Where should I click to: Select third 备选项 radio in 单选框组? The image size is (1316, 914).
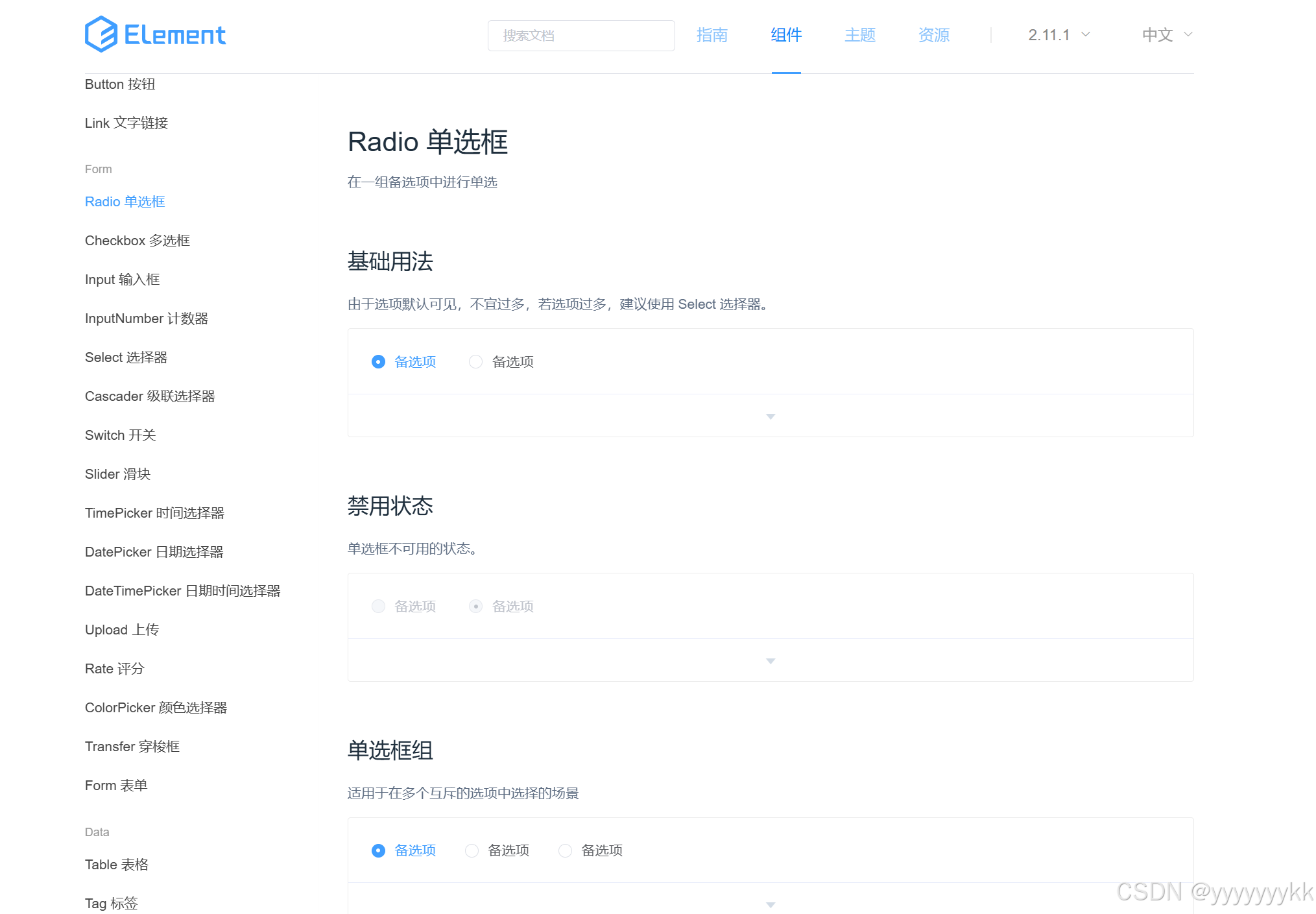click(591, 850)
